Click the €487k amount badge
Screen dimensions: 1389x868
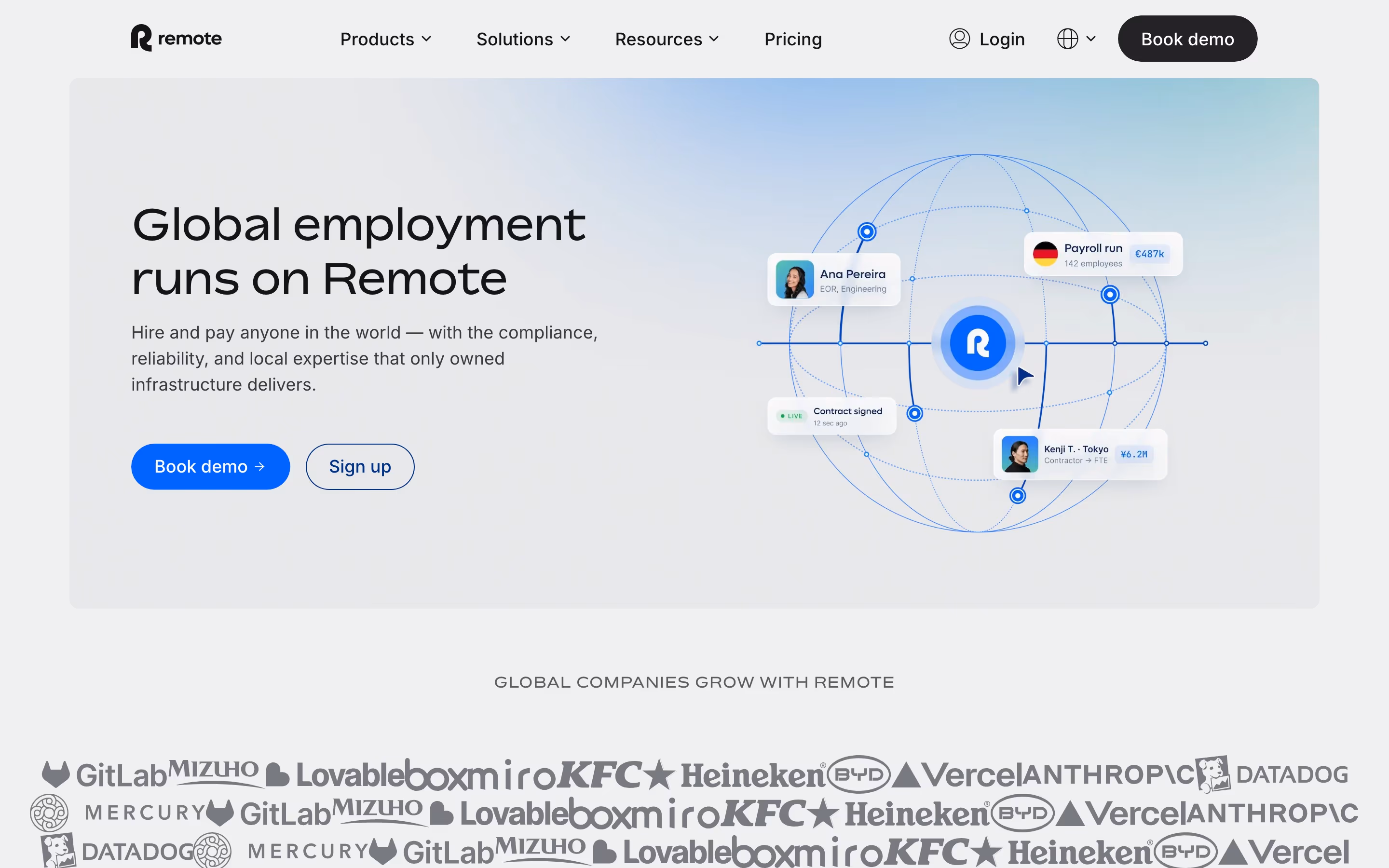1149,254
